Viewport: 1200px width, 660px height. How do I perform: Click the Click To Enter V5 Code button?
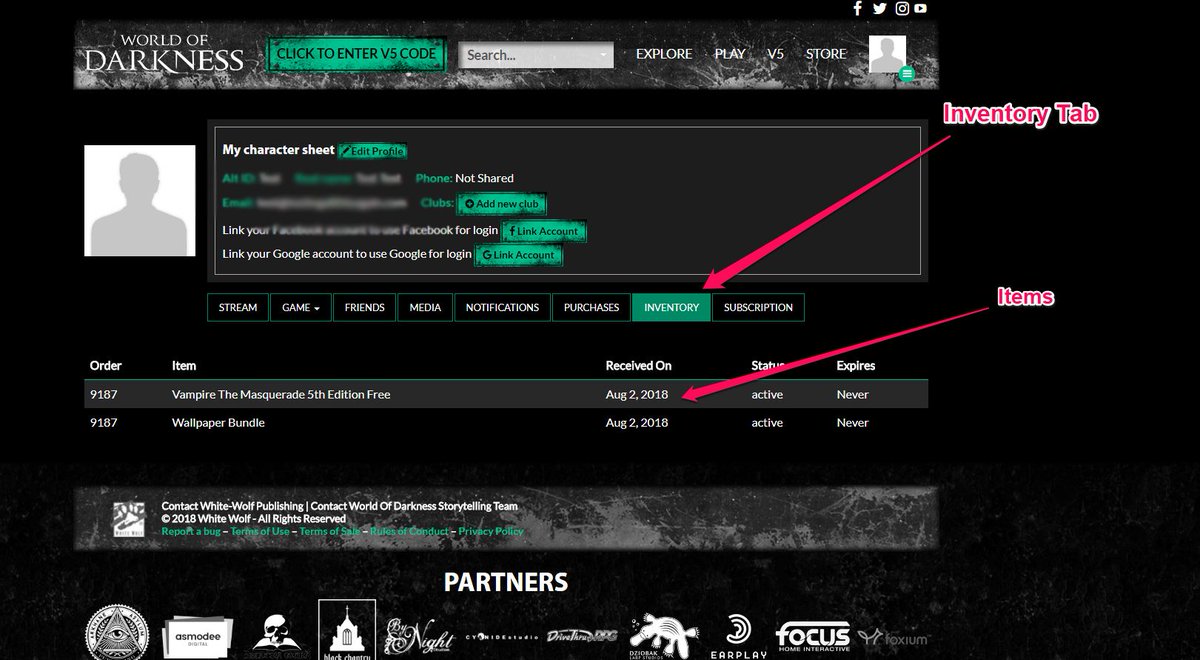tap(356, 54)
